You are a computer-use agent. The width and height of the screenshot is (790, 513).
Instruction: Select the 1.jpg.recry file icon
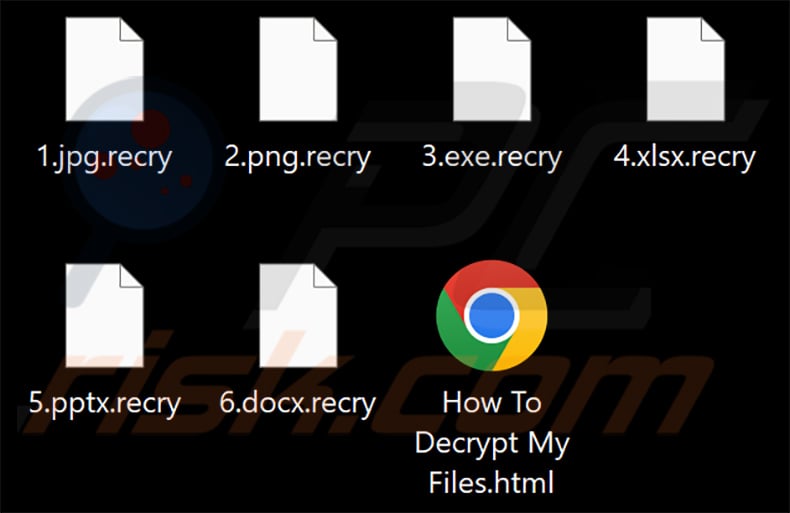click(104, 69)
